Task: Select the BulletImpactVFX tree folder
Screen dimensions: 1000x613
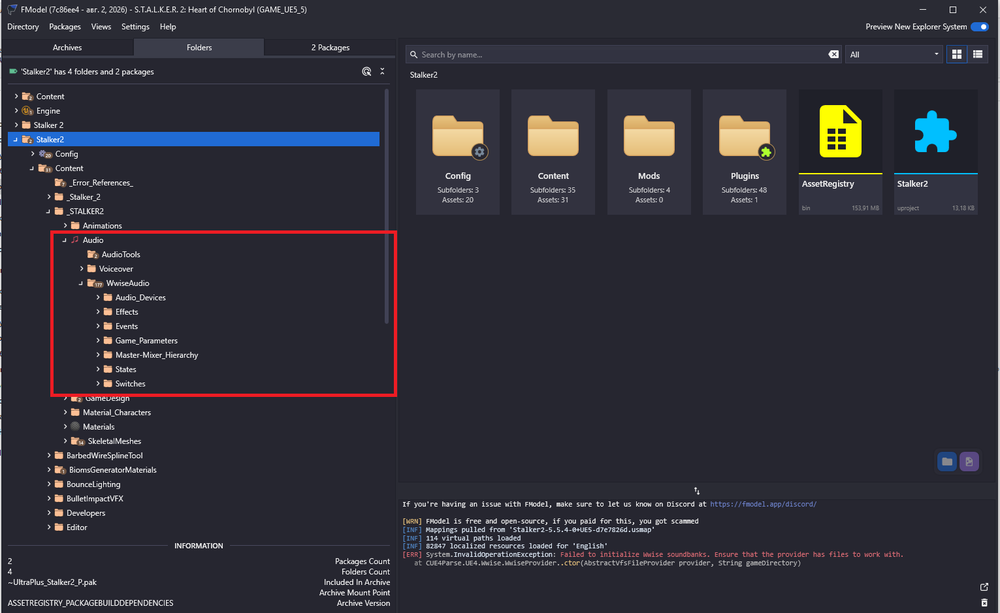Action: click(94, 498)
